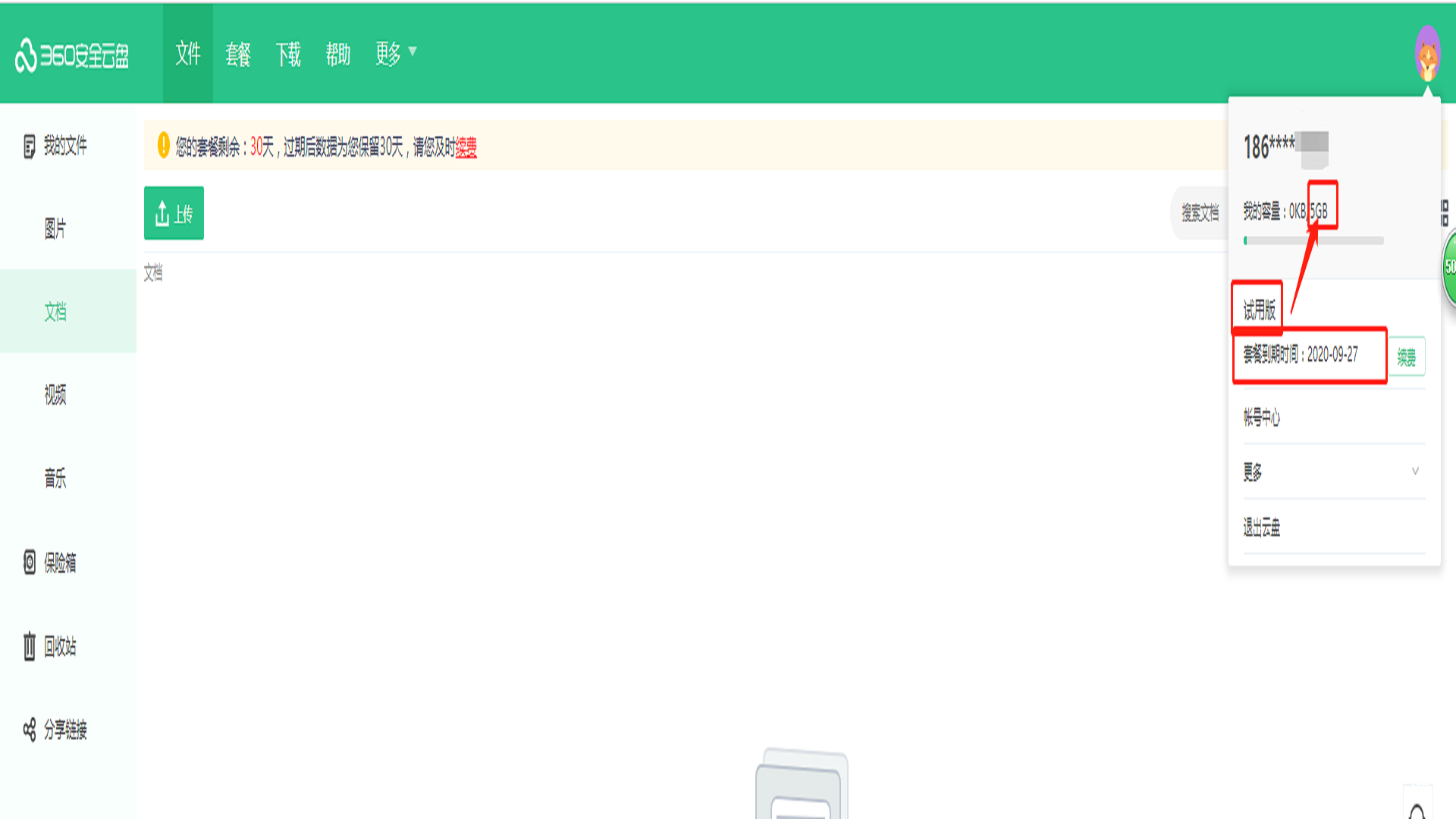Select 退出云盘 to log out
The image size is (1456, 819).
1261,527
